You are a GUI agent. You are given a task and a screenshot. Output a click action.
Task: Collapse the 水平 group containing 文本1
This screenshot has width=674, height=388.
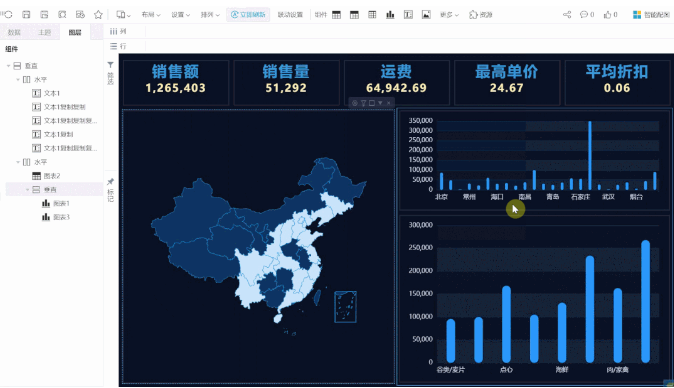point(18,79)
